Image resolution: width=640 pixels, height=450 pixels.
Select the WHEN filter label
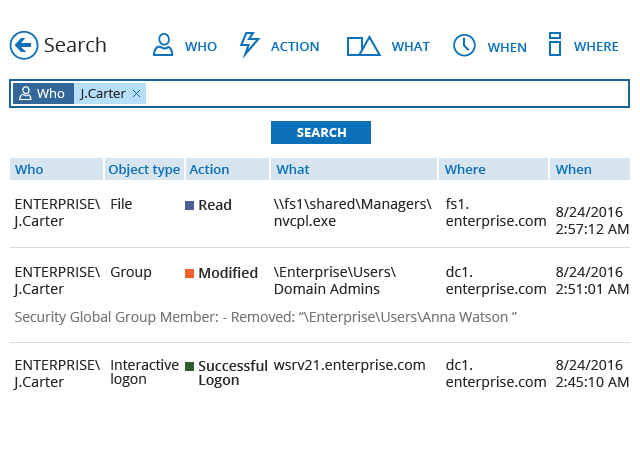pos(507,47)
